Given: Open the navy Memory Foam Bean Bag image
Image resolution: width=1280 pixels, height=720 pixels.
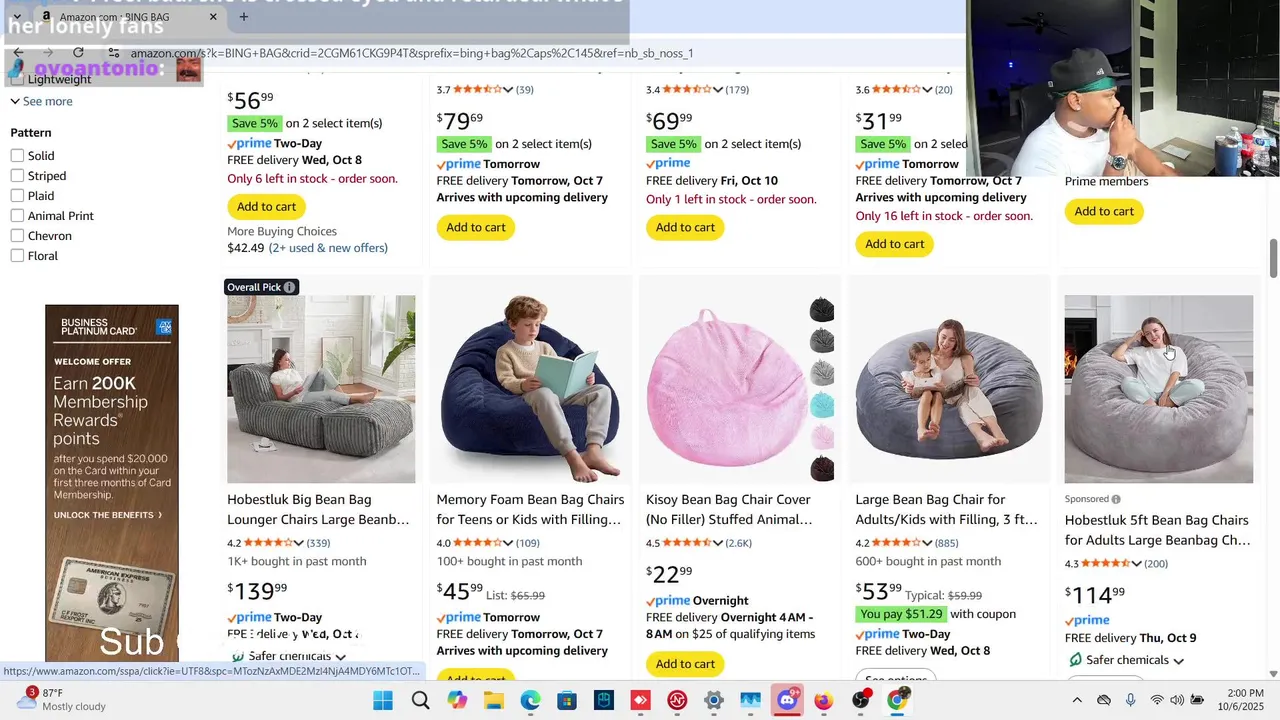Looking at the screenshot, I should click(x=531, y=389).
